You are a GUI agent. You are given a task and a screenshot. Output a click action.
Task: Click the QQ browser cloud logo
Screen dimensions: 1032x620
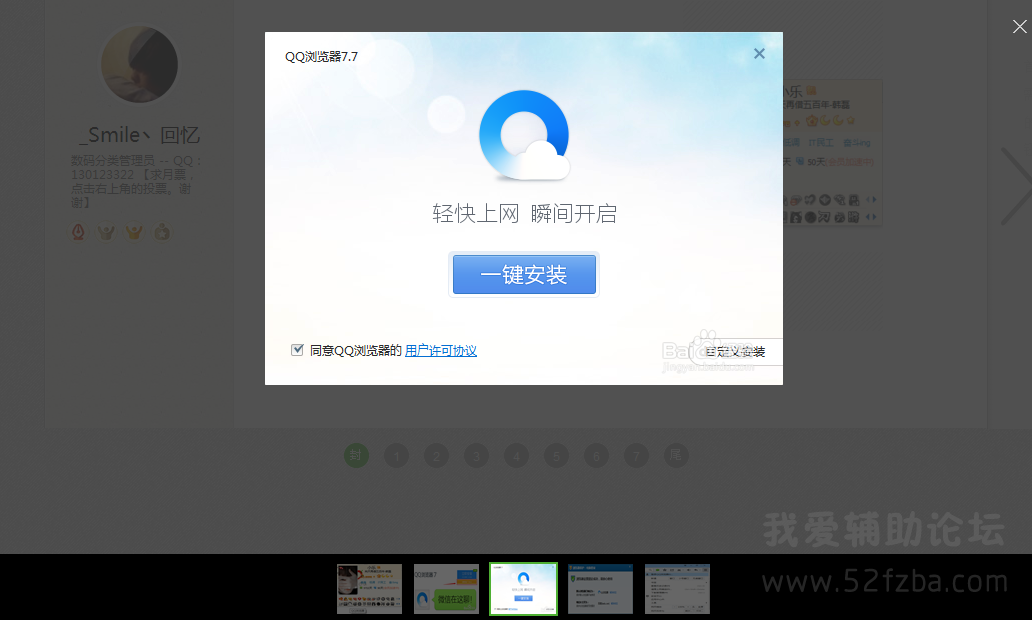click(x=524, y=135)
